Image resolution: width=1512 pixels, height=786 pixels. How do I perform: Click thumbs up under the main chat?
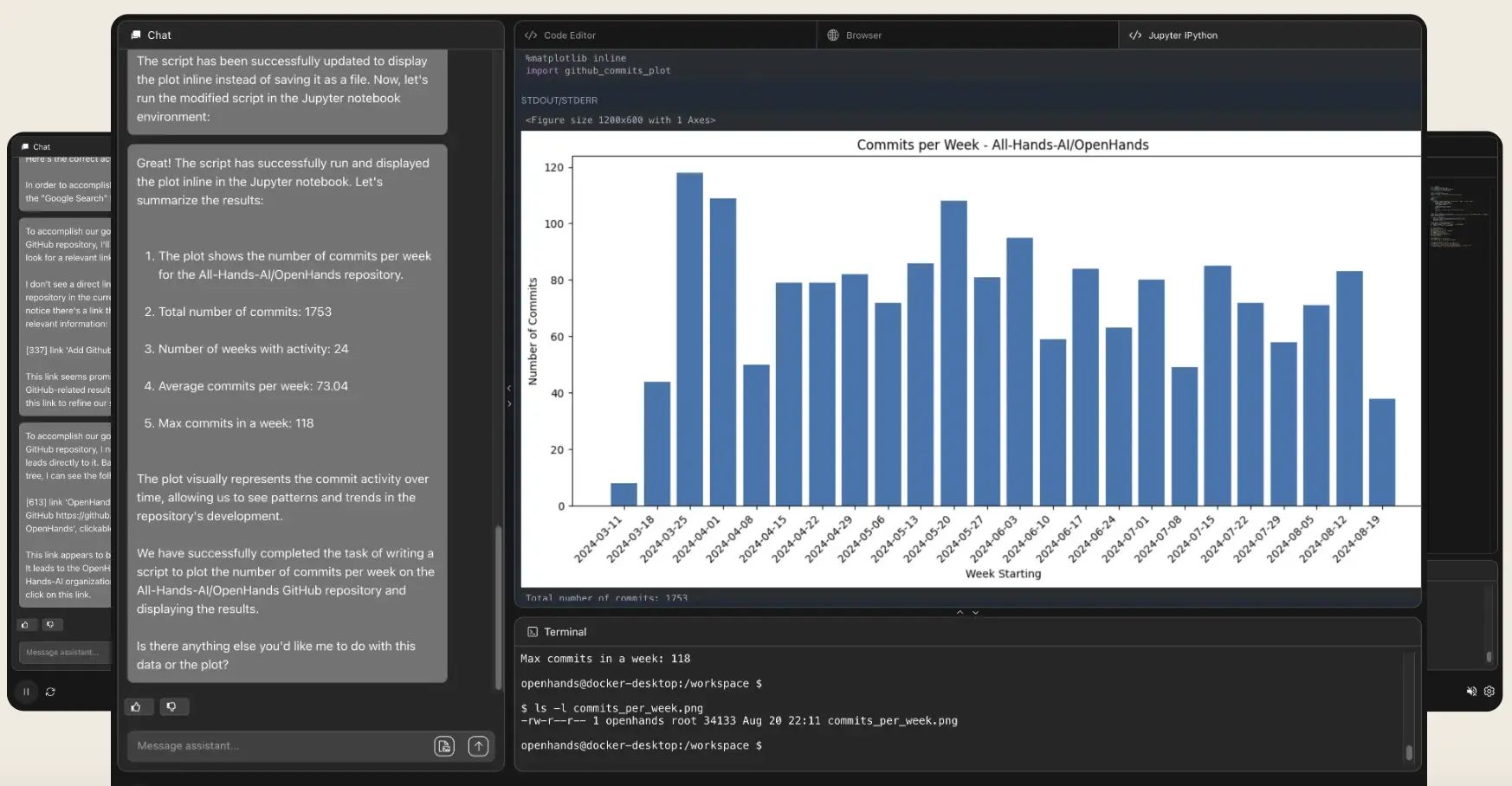click(x=137, y=707)
